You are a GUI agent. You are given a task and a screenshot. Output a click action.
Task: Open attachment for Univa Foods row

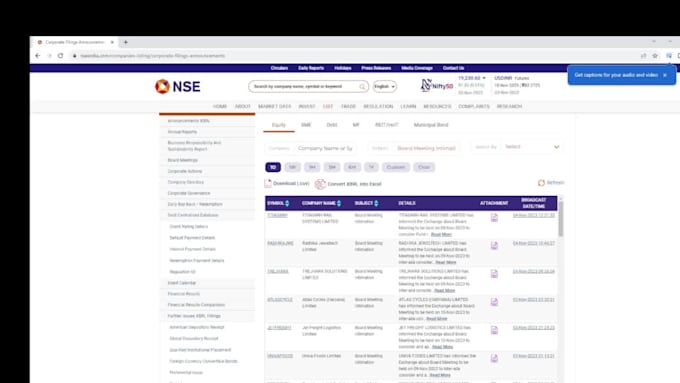pyautogui.click(x=494, y=358)
